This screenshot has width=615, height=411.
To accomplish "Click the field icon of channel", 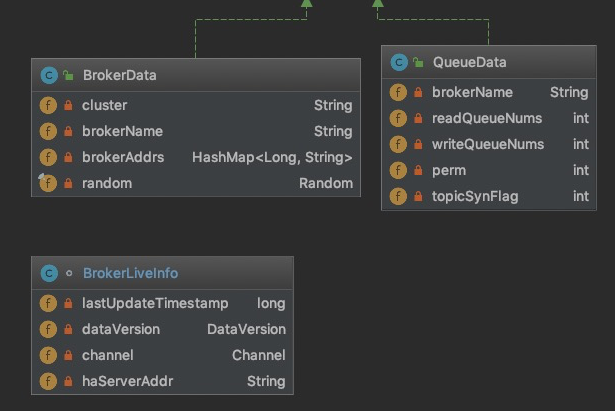I will [x=48, y=355].
